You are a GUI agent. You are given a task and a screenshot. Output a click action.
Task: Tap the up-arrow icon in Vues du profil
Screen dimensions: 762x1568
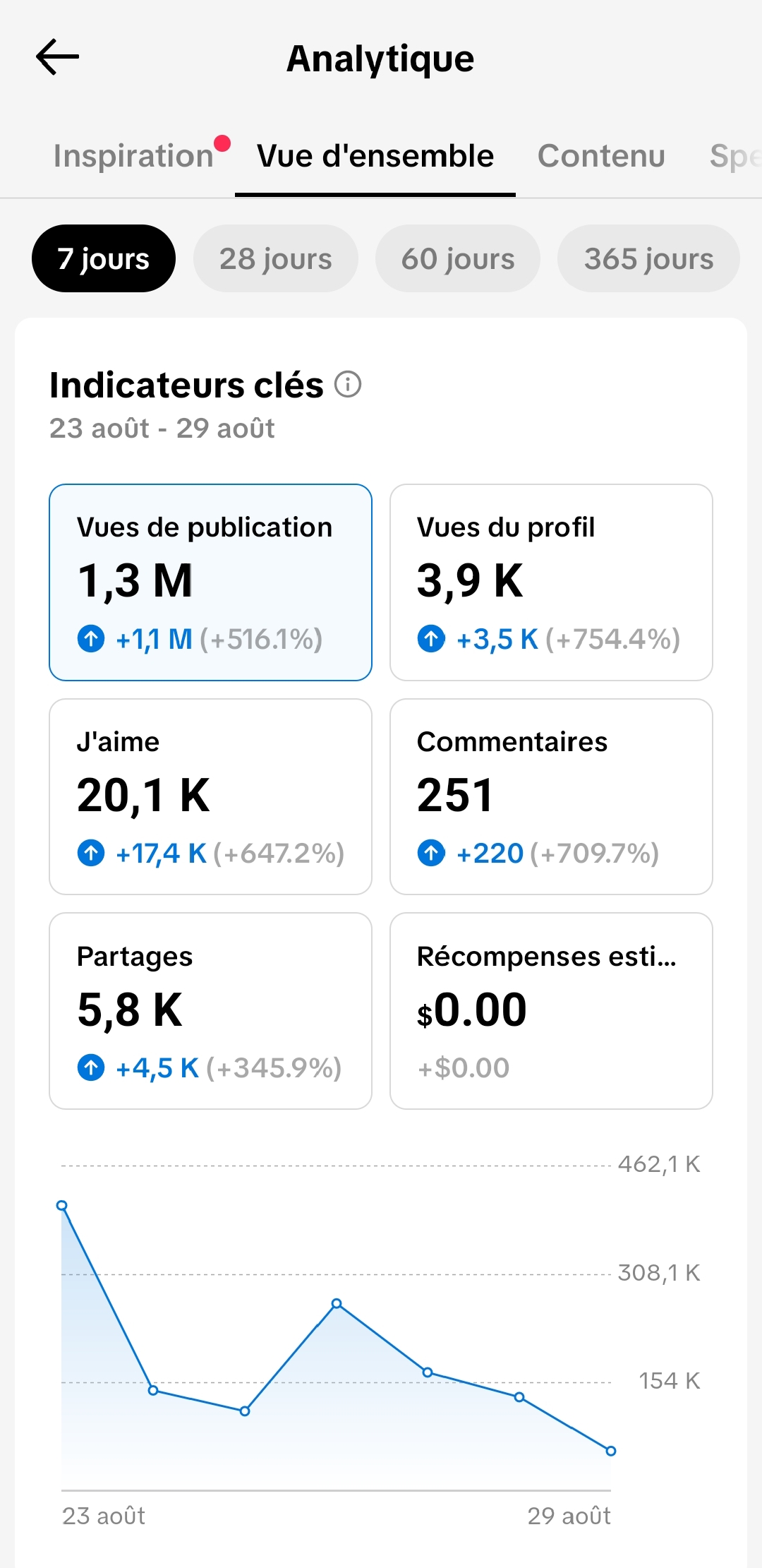(x=431, y=639)
